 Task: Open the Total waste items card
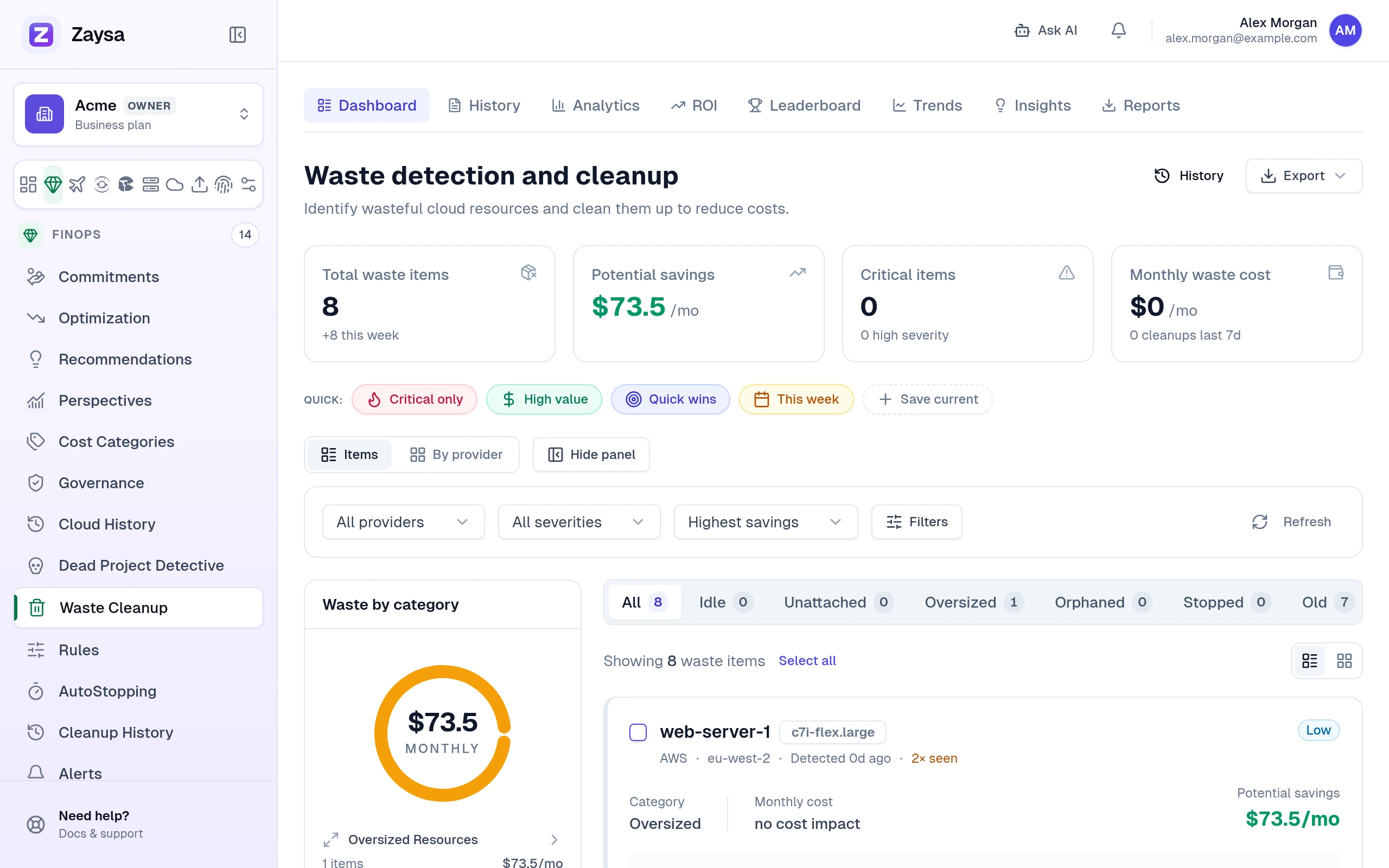[x=429, y=304]
